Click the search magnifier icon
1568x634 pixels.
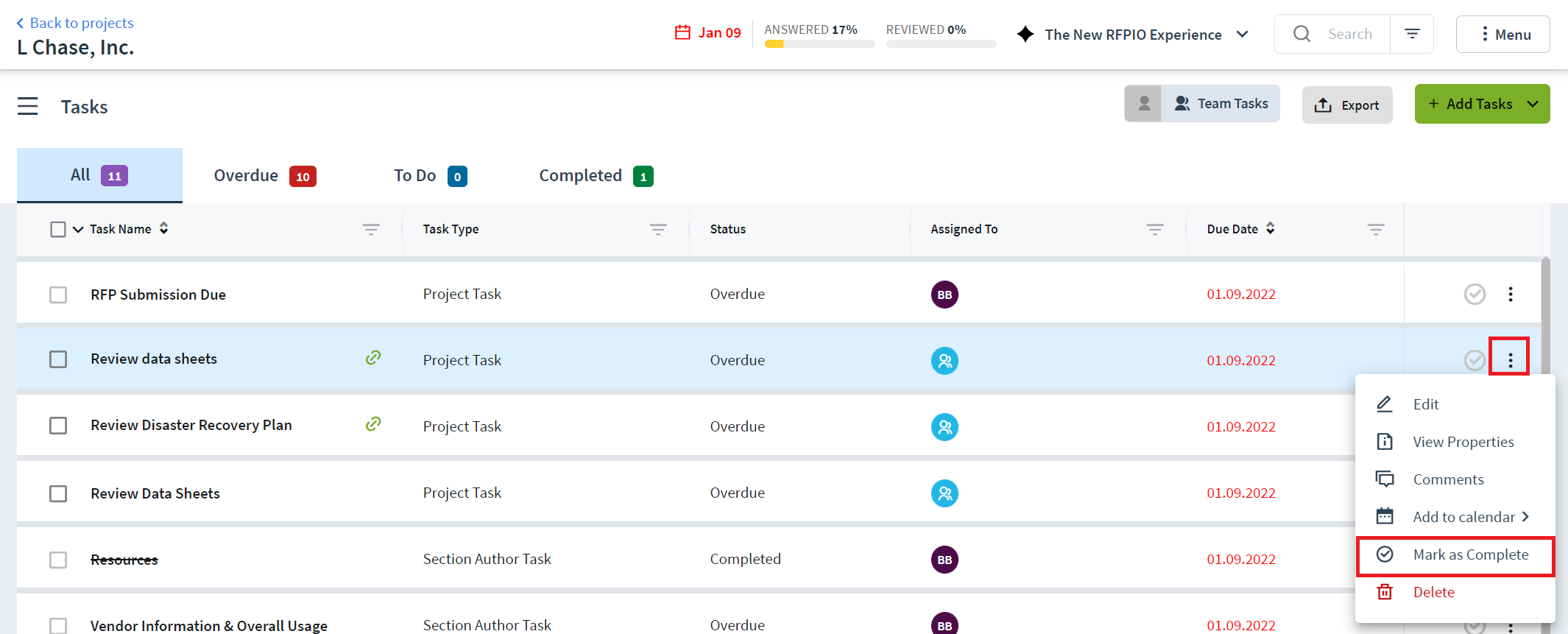tap(1302, 34)
